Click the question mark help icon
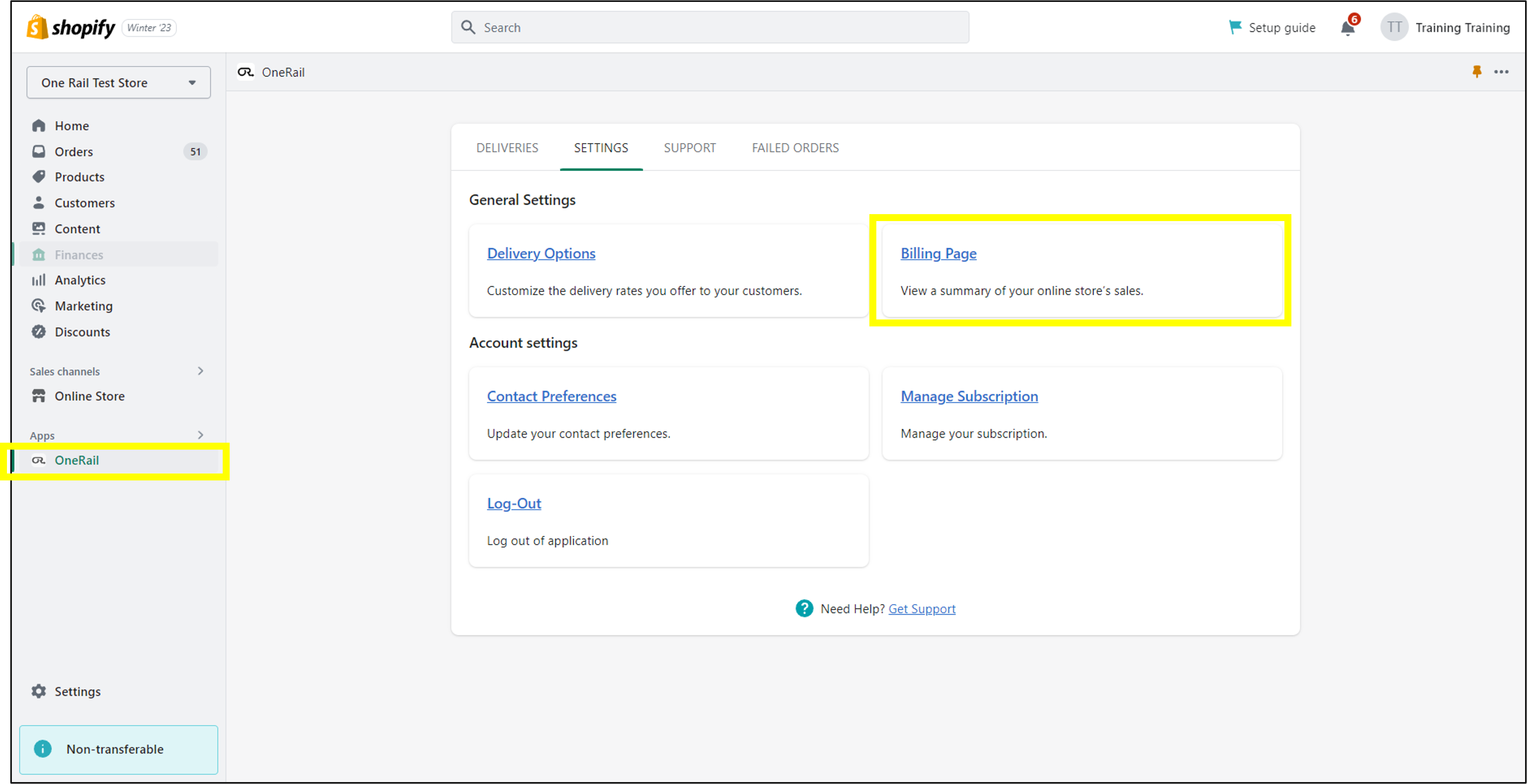The width and height of the screenshot is (1527, 784). 804,609
